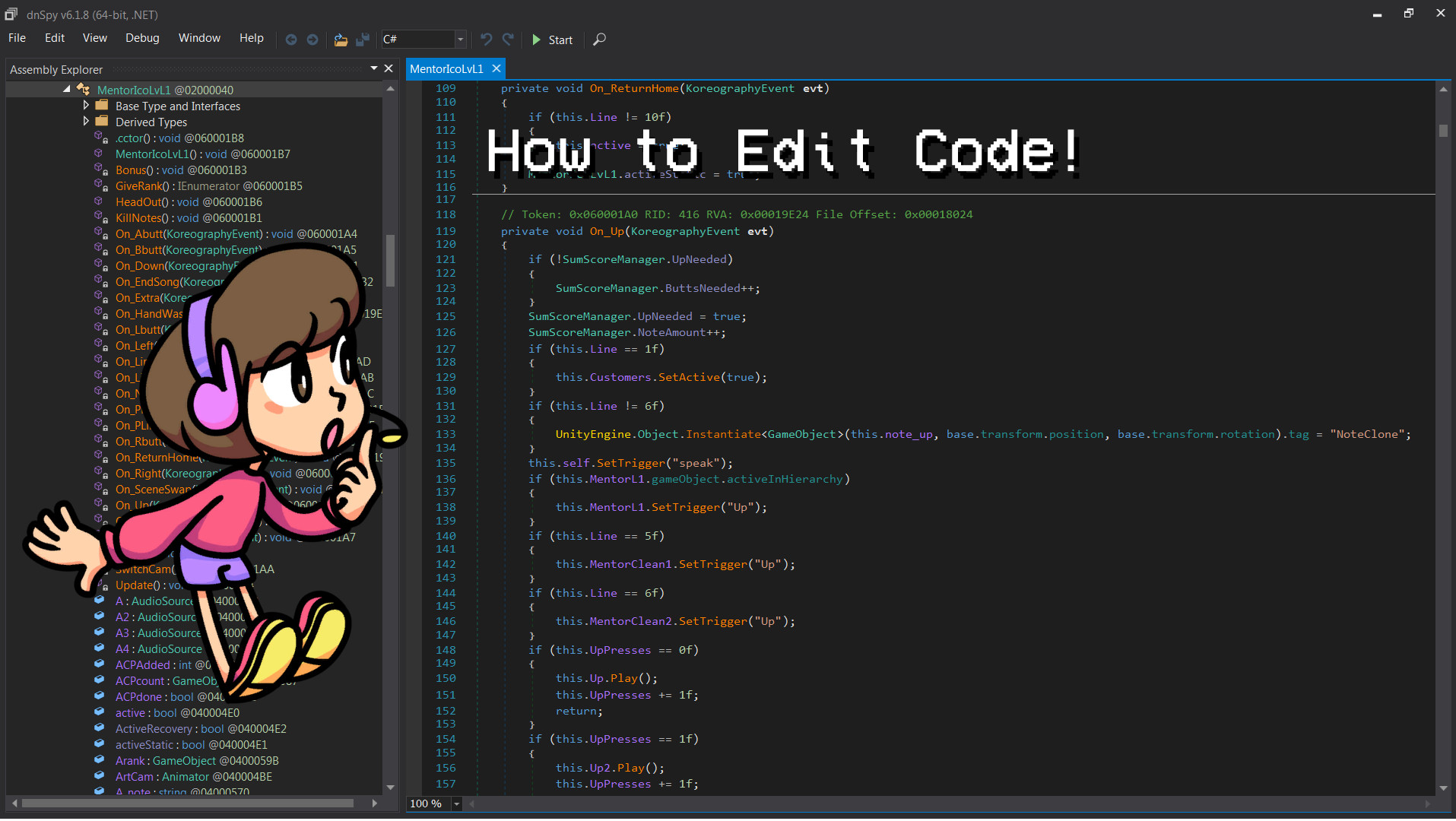Expand the Base Type and Interfaces node
This screenshot has height=821, width=1456.
86,106
